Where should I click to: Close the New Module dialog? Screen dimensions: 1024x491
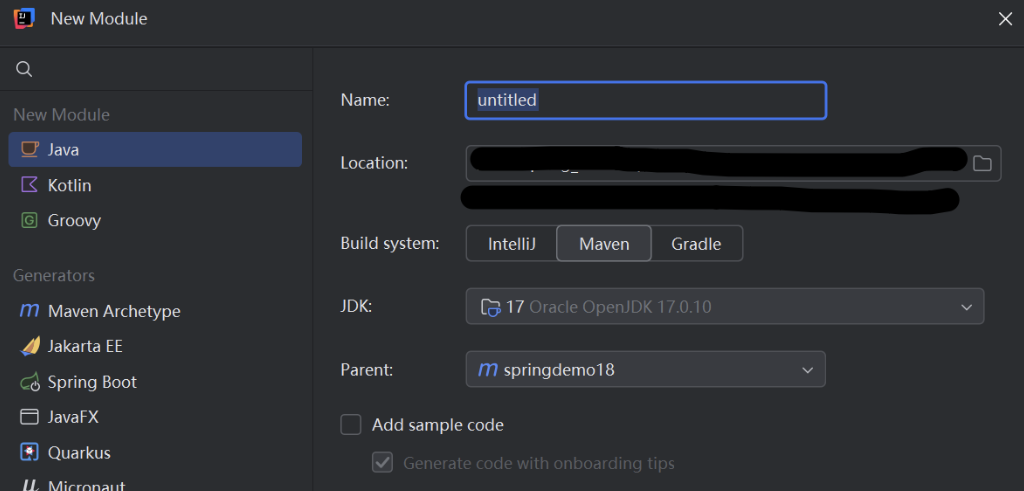point(1005,19)
